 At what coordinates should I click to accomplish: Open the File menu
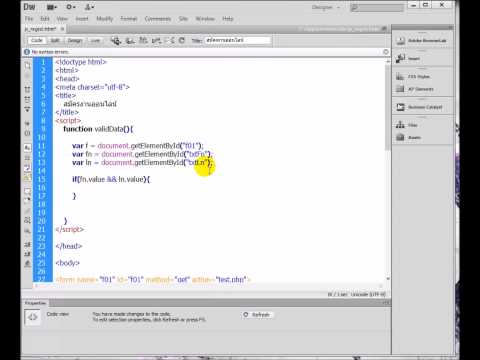(29, 19)
